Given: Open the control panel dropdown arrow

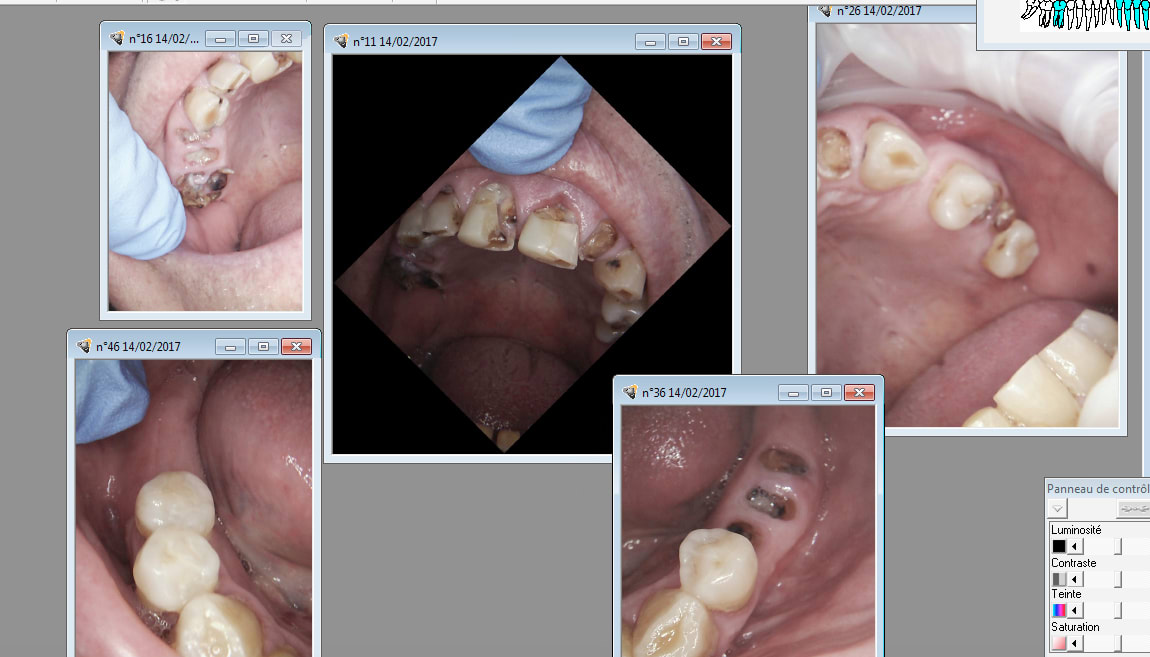Looking at the screenshot, I should pos(1058,509).
